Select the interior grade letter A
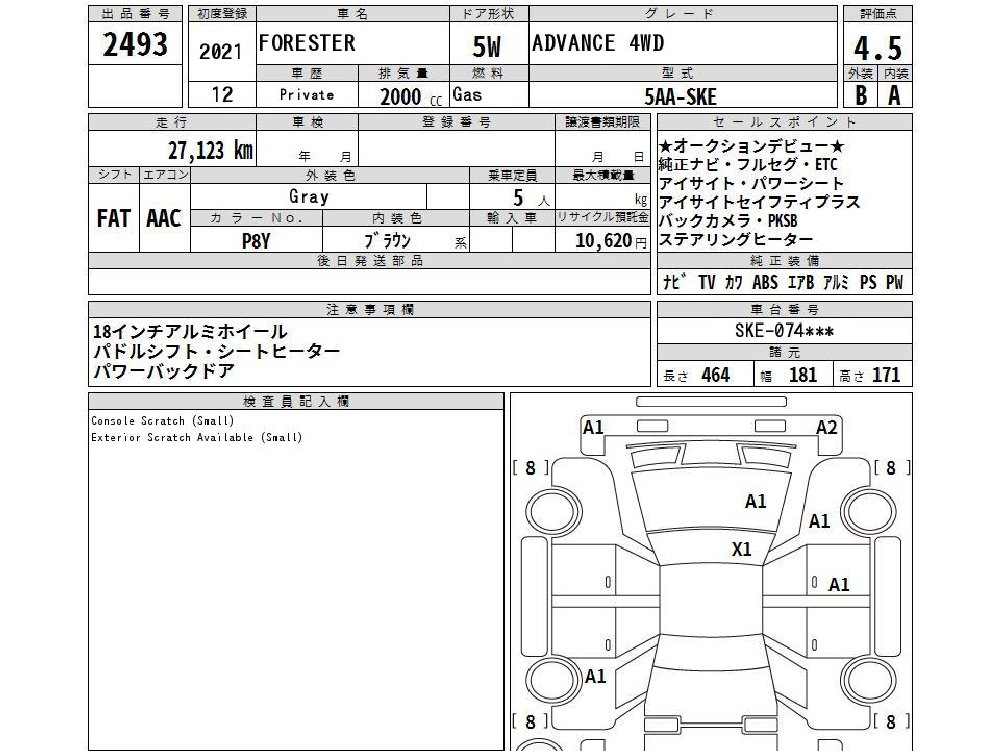Image resolution: width=1001 pixels, height=751 pixels. coord(894,95)
